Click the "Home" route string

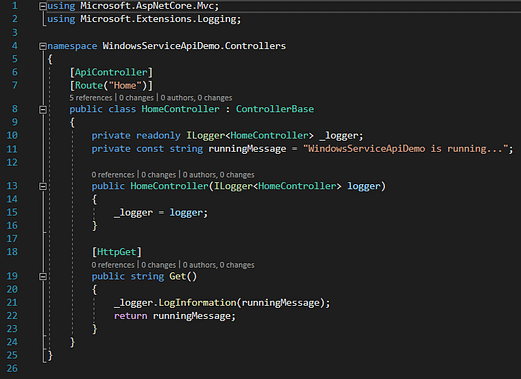(125, 86)
